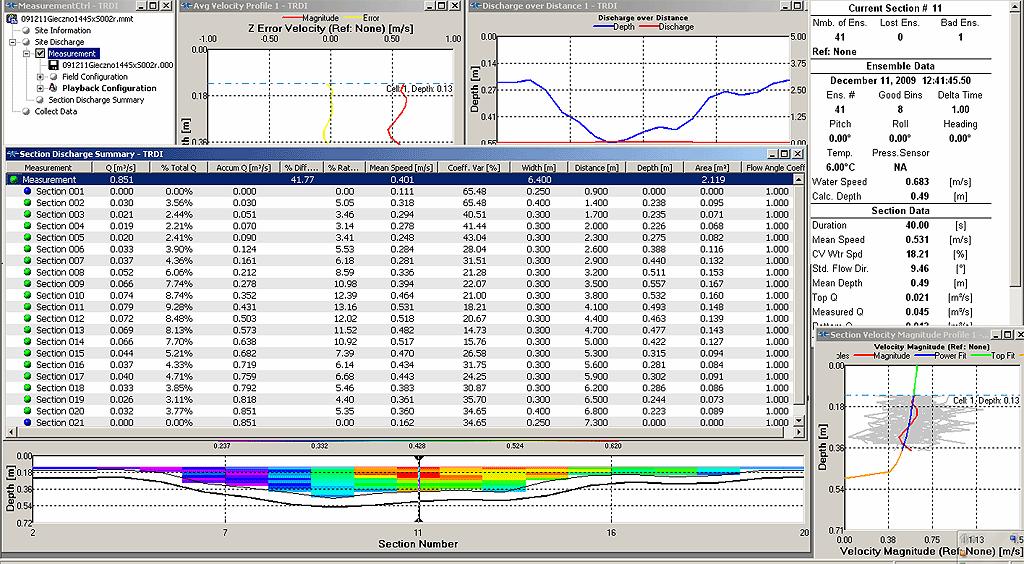Click the Measurement total Q value 0.851

click(x=121, y=180)
